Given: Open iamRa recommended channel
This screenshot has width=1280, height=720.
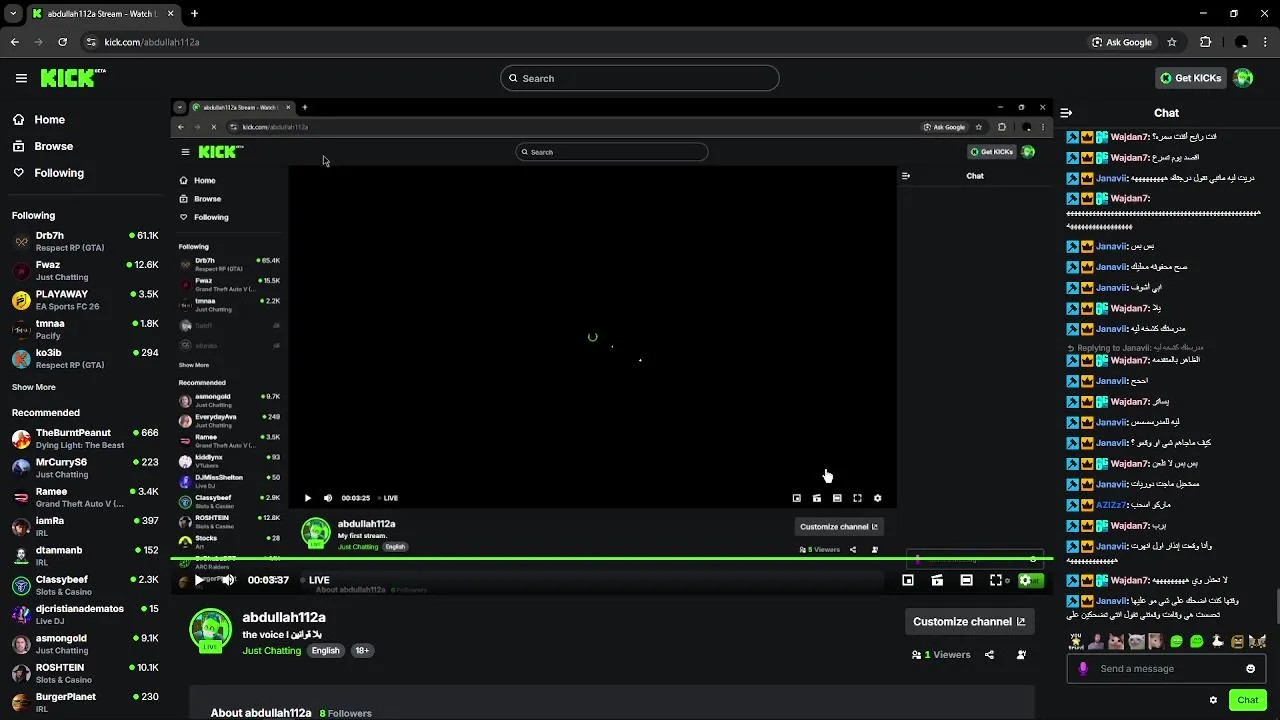Looking at the screenshot, I should tap(85, 527).
